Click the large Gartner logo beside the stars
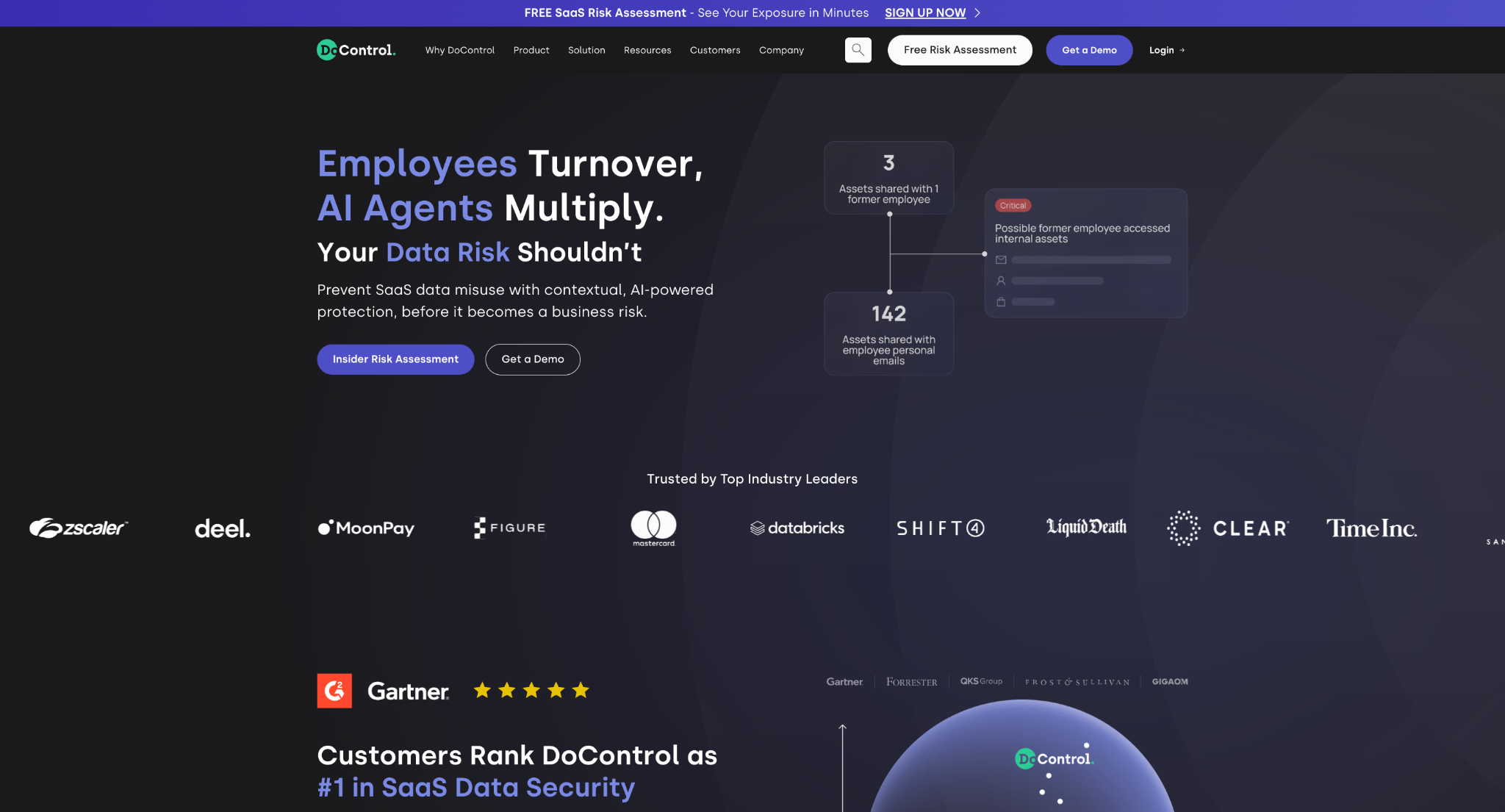Image resolution: width=1505 pixels, height=812 pixels. pyautogui.click(x=409, y=691)
